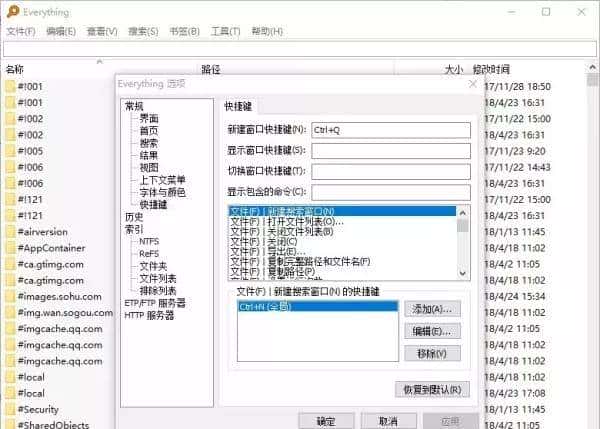Select 文件夹 in the options tree
Screen dimensions: 600x429
tap(153, 266)
